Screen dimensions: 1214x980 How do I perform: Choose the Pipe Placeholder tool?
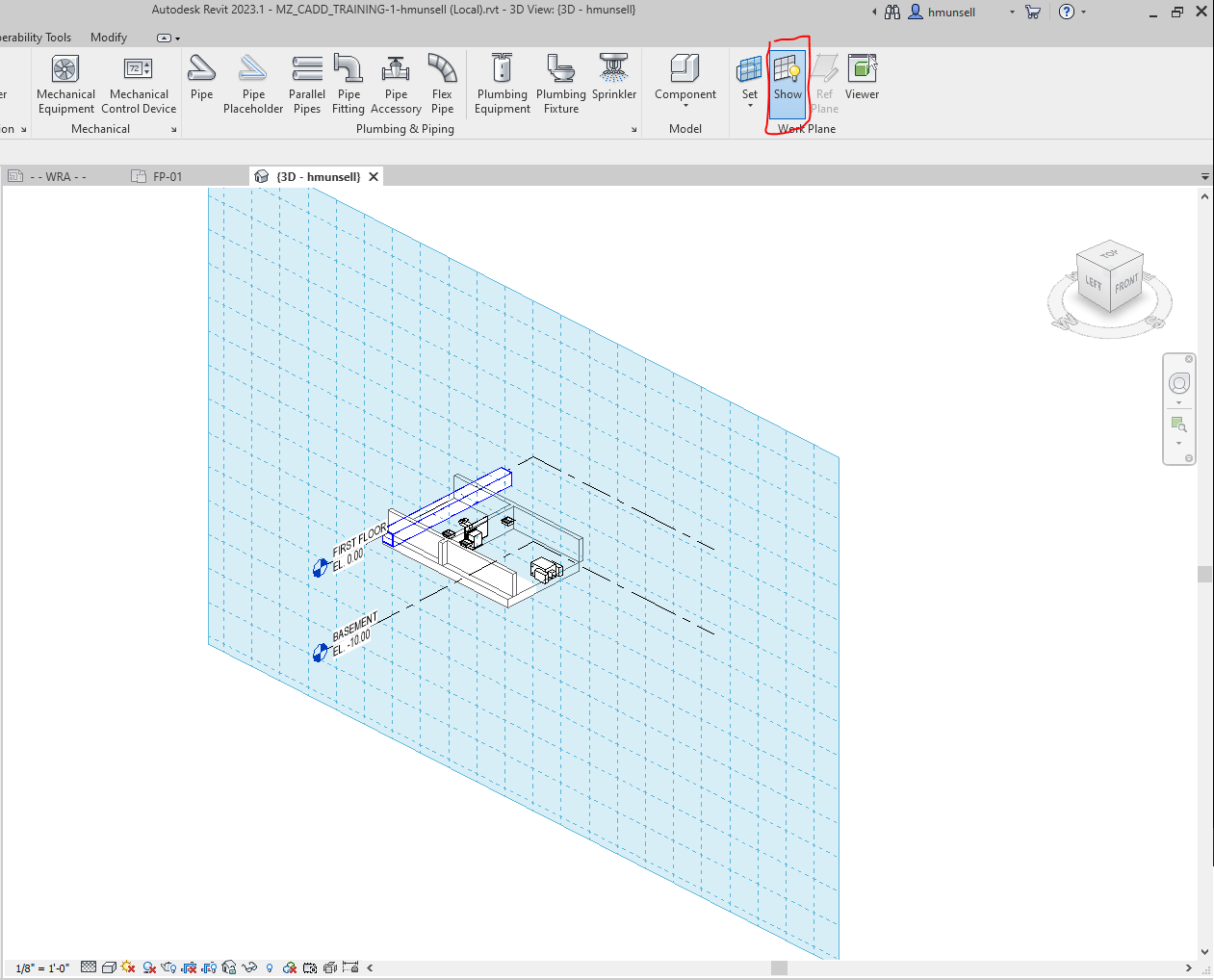253,85
